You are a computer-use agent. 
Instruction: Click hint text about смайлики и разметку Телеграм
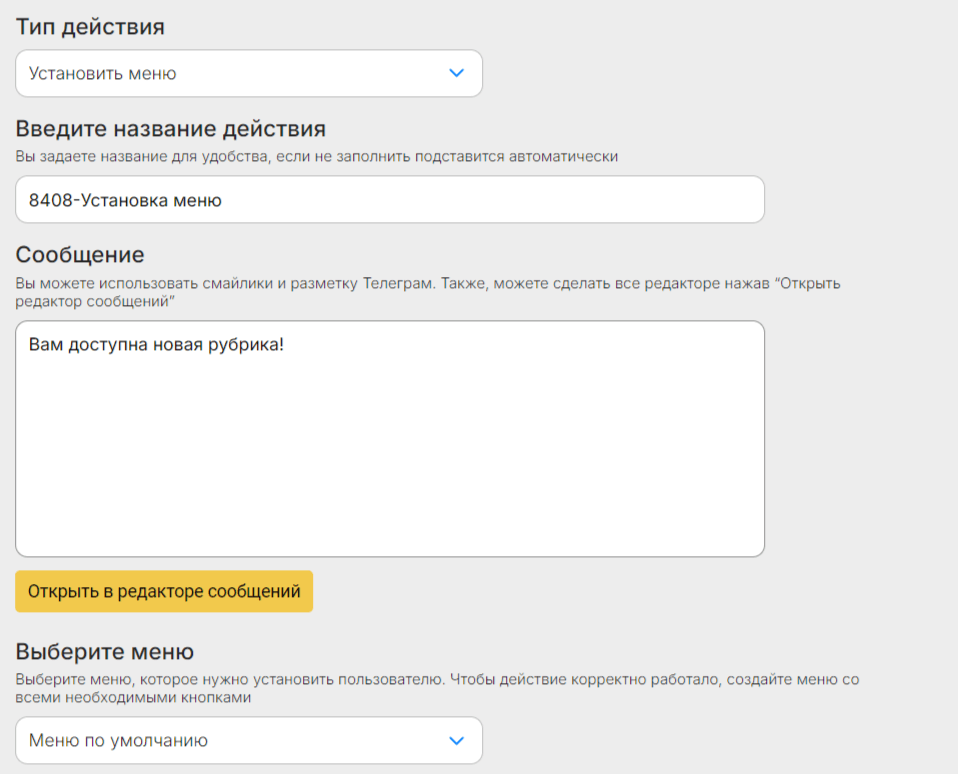click(428, 292)
